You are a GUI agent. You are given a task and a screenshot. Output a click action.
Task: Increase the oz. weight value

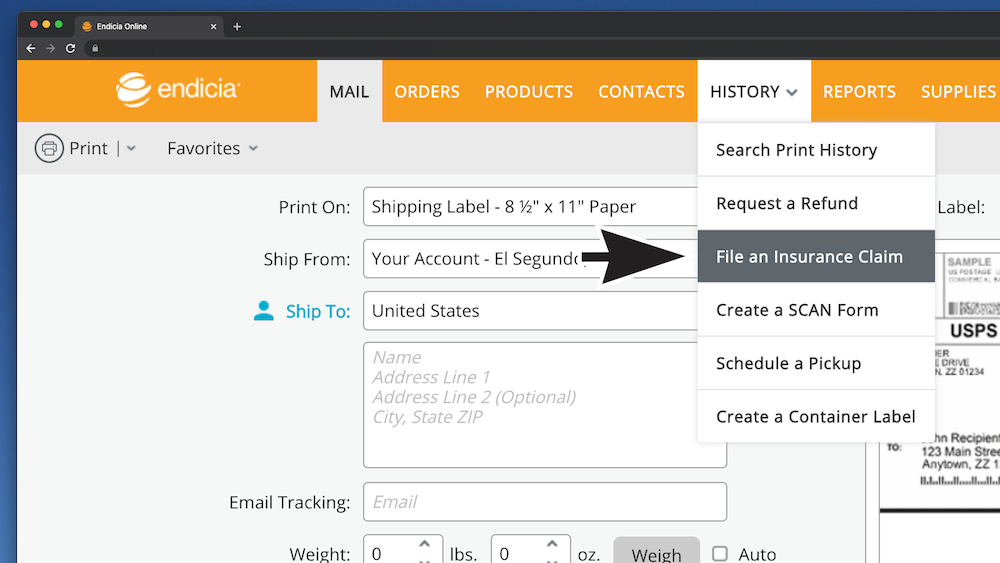[x=552, y=544]
